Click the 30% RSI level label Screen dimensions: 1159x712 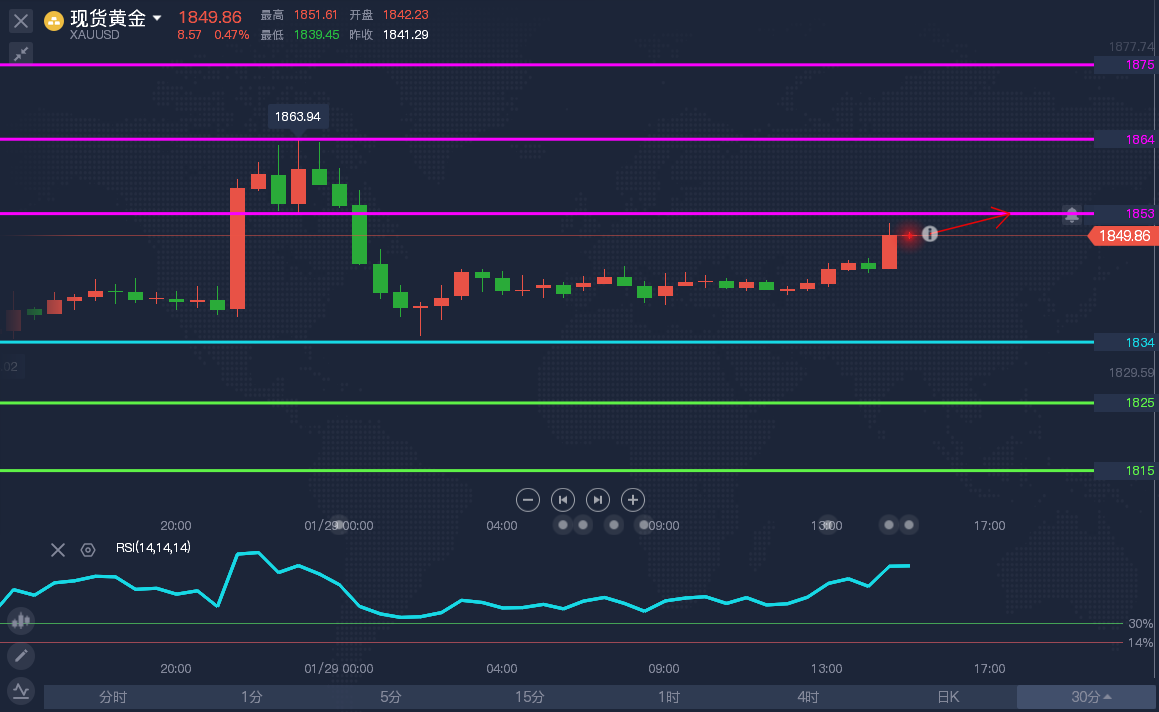pos(1140,624)
